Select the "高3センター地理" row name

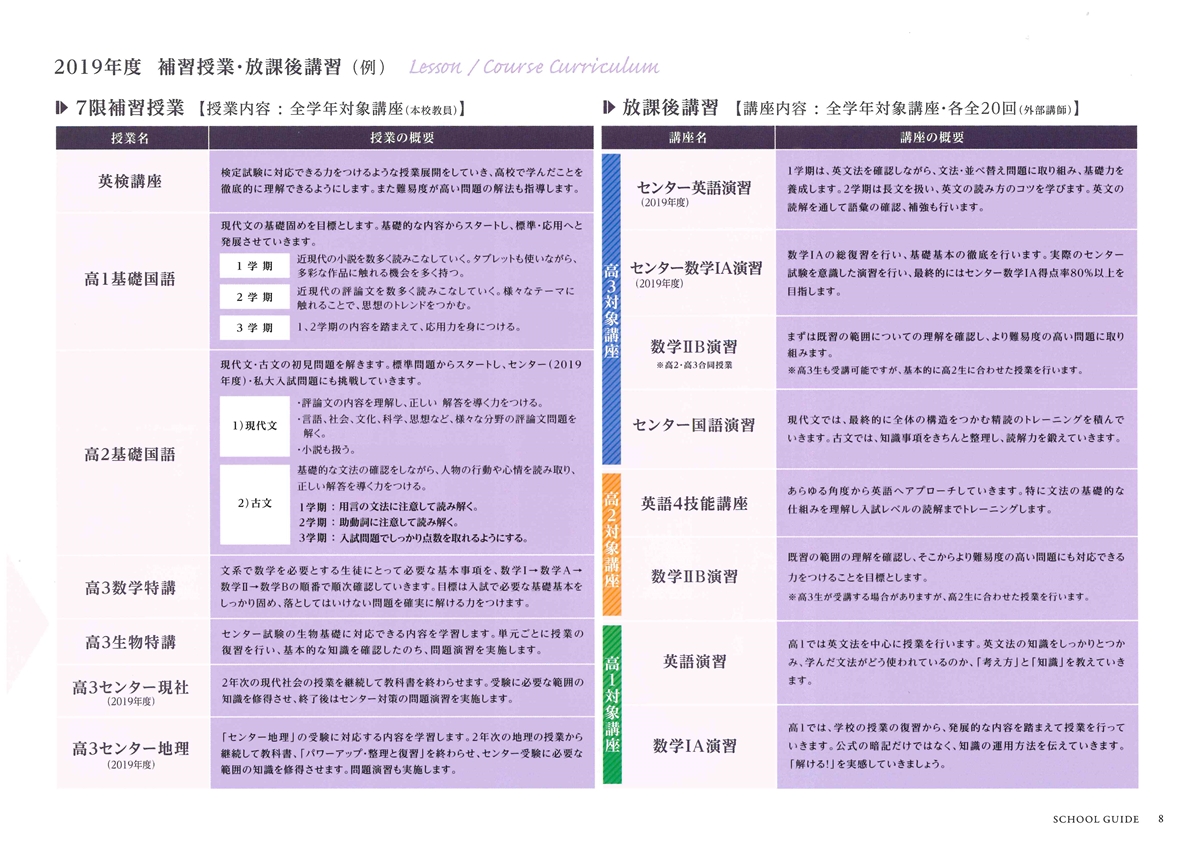(x=130, y=748)
